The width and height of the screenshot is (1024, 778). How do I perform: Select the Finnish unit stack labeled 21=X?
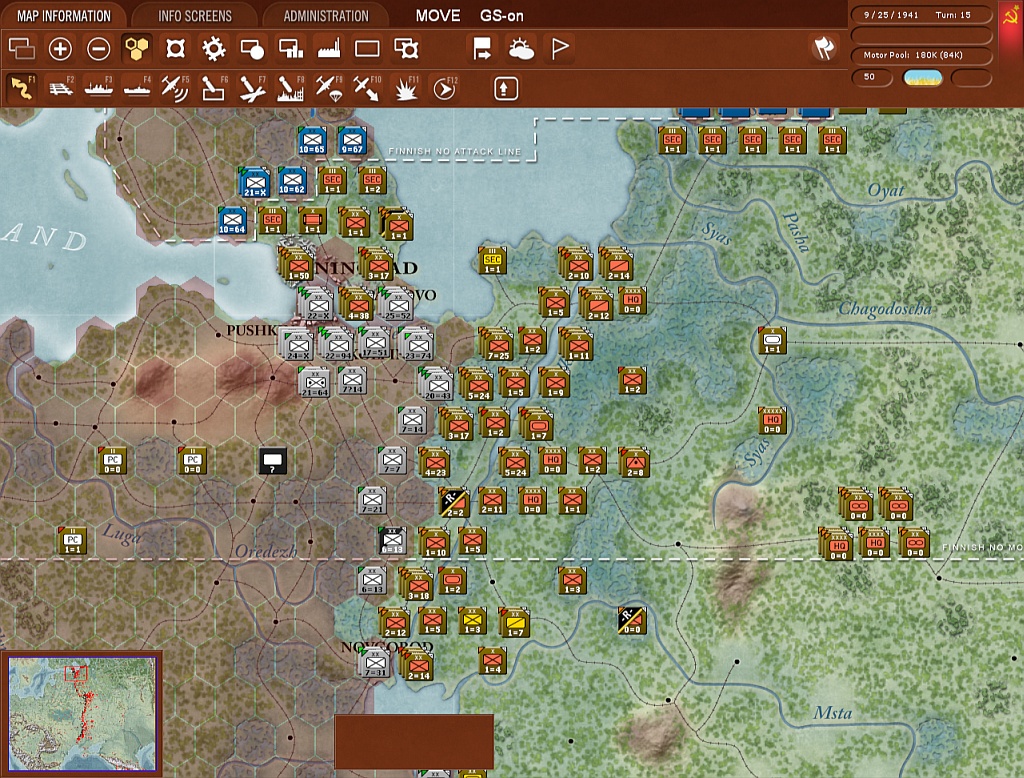[x=255, y=182]
